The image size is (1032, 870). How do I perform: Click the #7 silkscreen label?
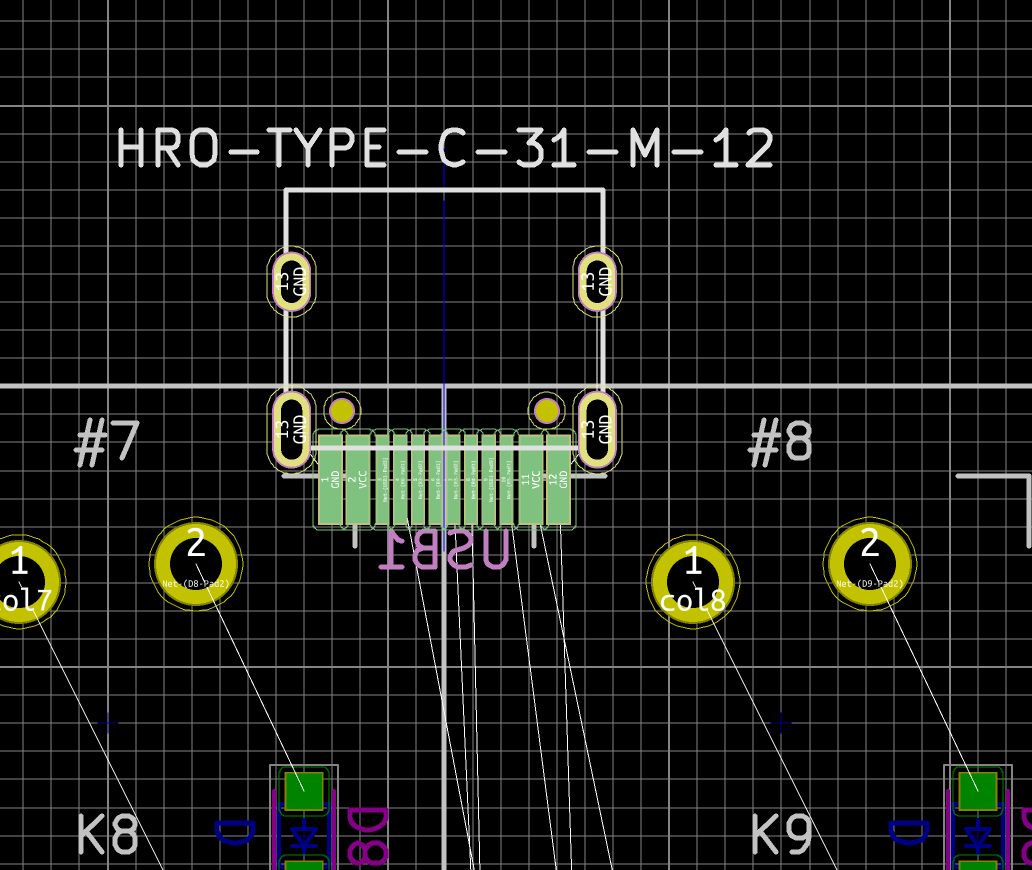click(107, 442)
